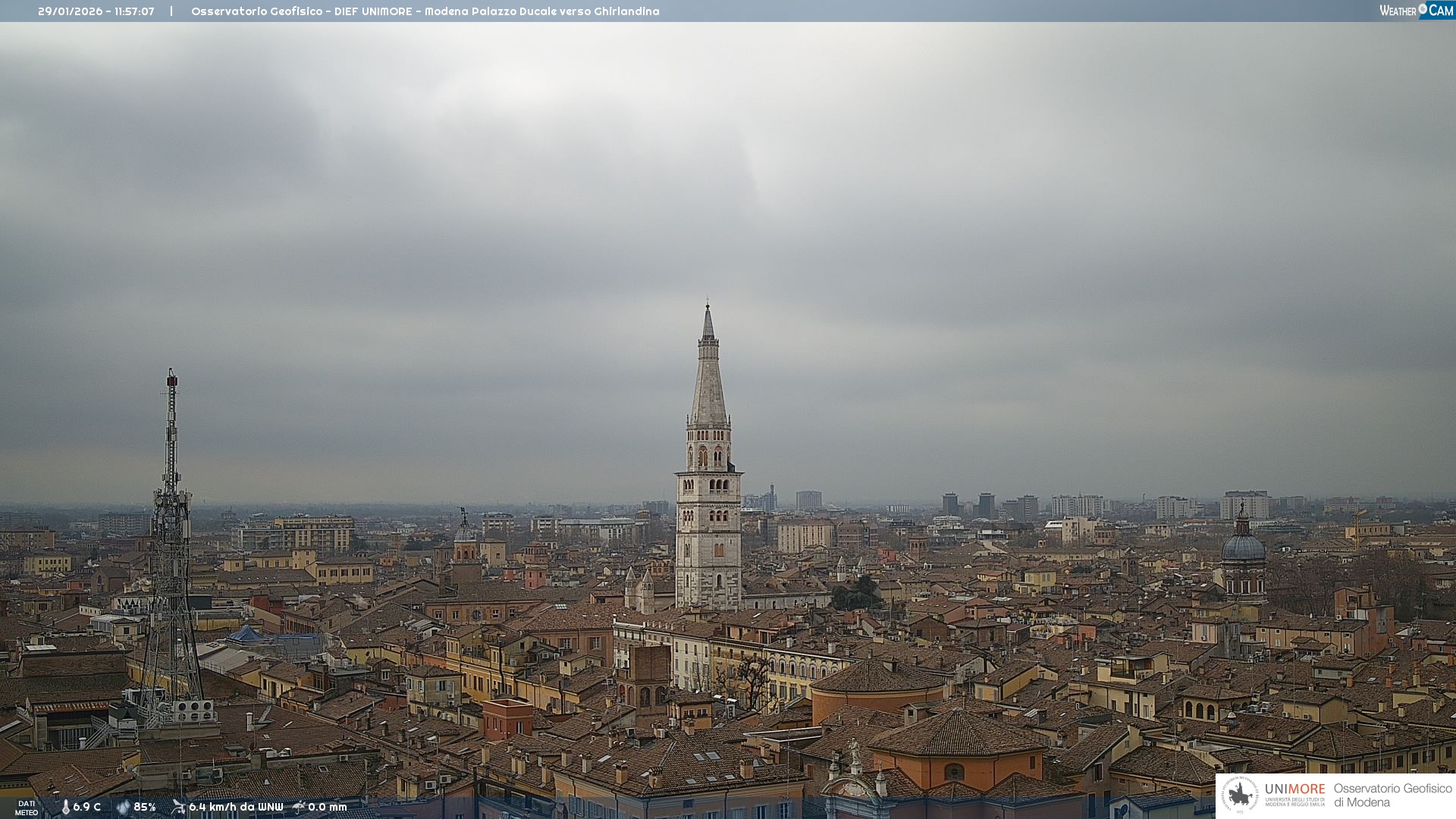Viewport: 1456px width, 819px height.
Task: Select the 6.9 C temperature reading
Action: [87, 807]
